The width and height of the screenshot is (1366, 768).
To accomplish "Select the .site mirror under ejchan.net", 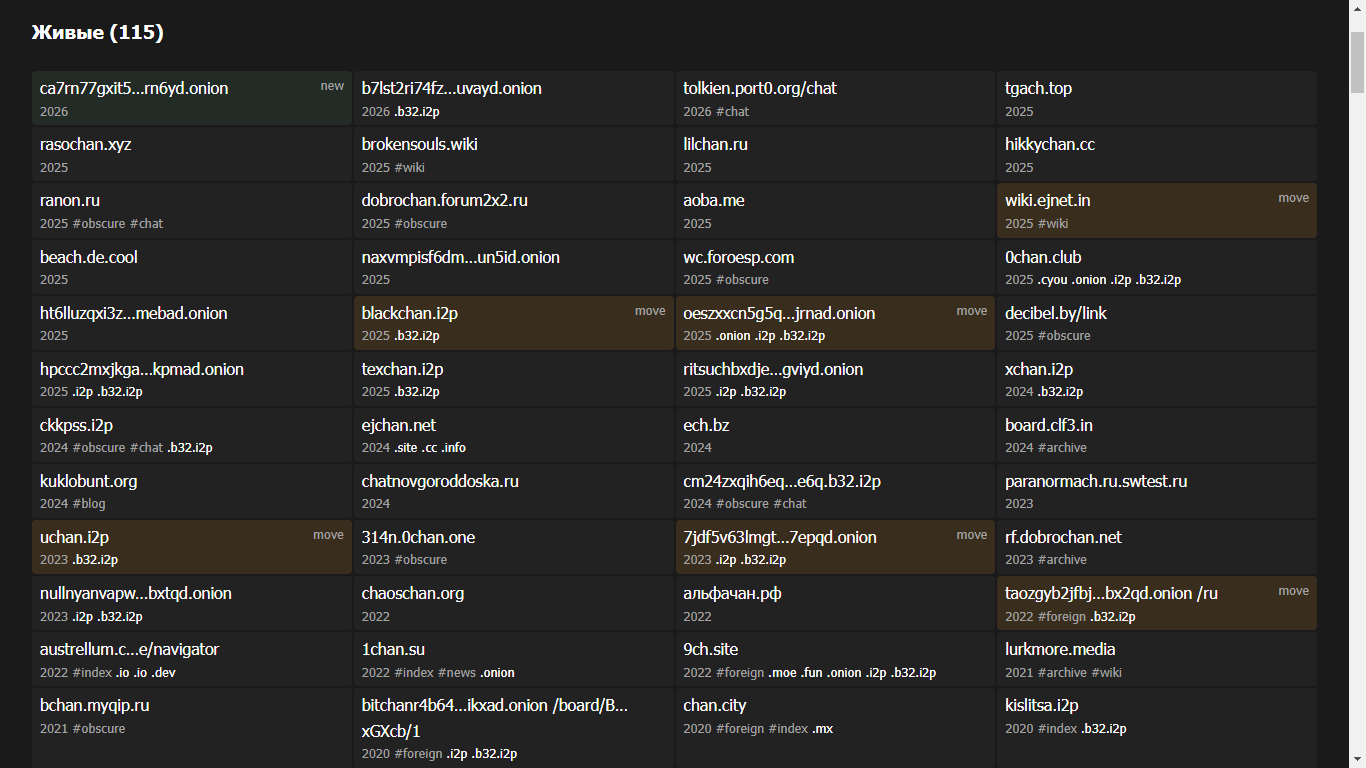I will (405, 448).
